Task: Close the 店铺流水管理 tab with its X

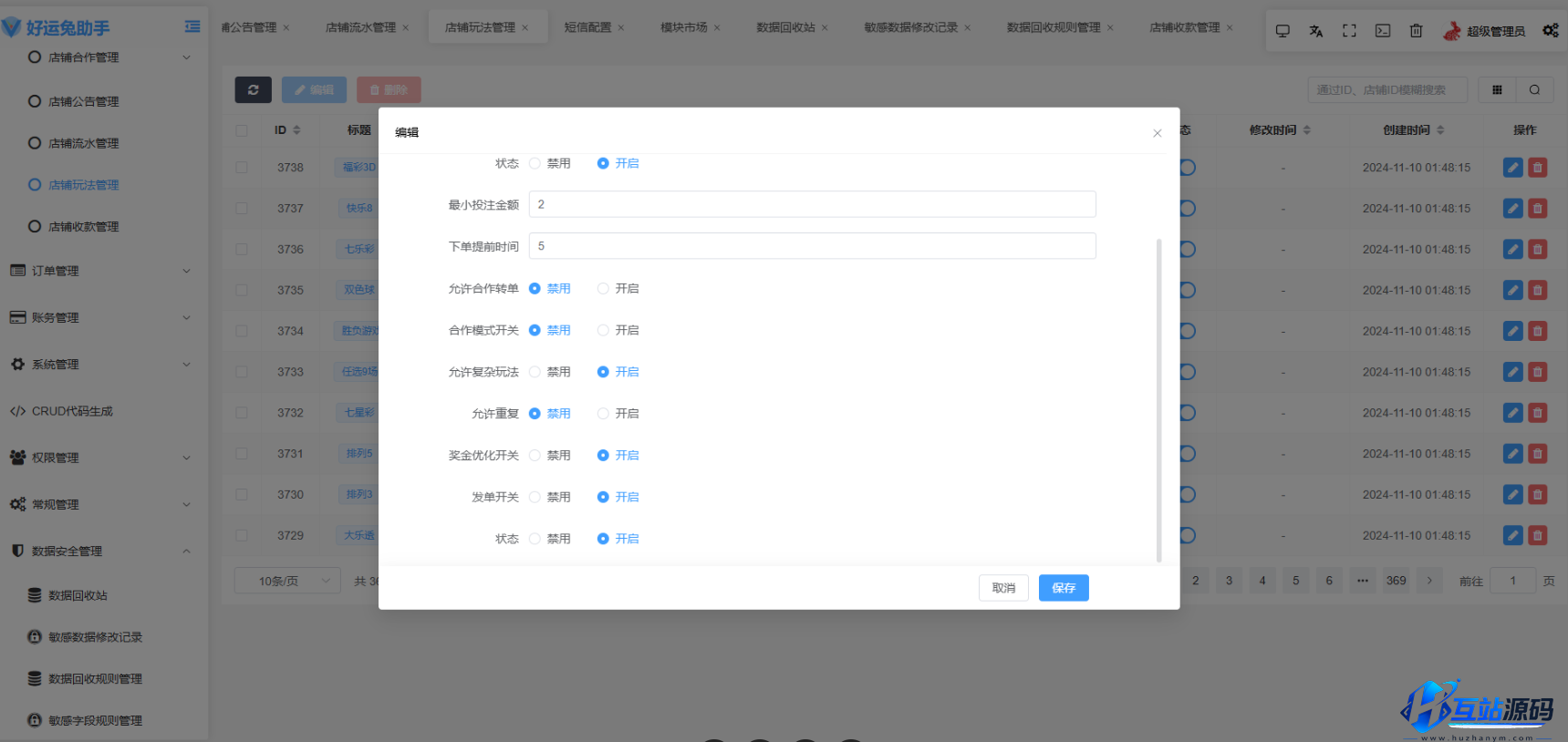Action: pyautogui.click(x=406, y=27)
